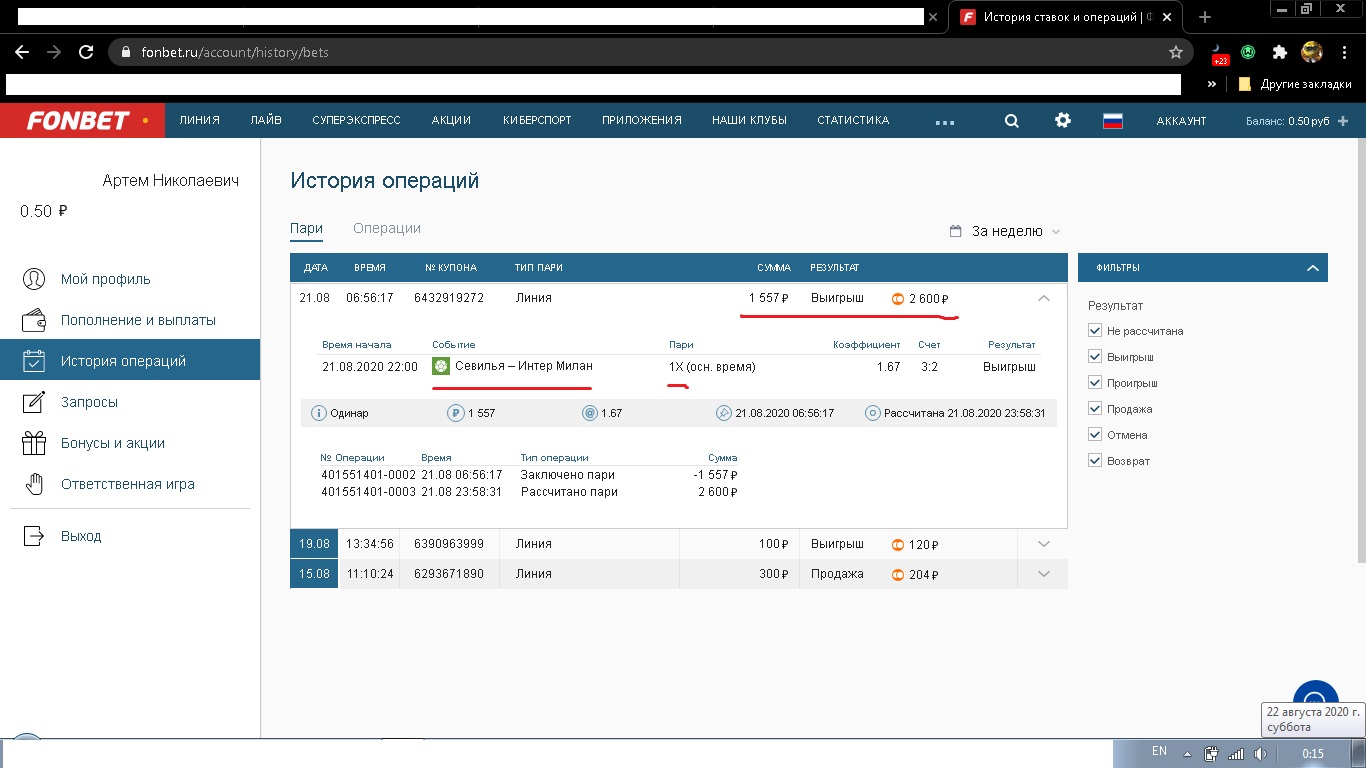Open the АККАУНТ menu in header
Image resolution: width=1366 pixels, height=768 pixels.
[1181, 121]
